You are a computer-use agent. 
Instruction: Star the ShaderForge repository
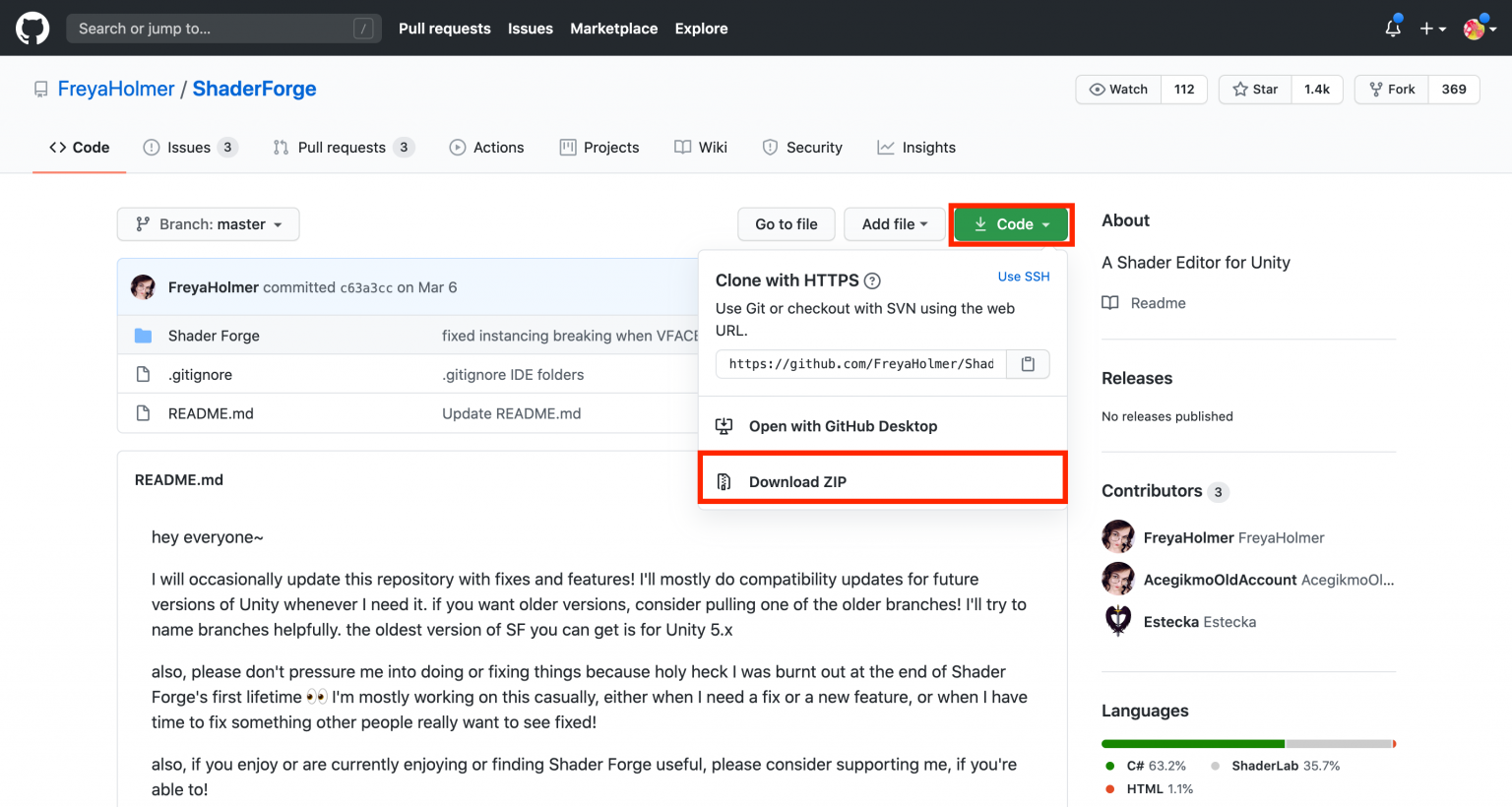click(1255, 90)
